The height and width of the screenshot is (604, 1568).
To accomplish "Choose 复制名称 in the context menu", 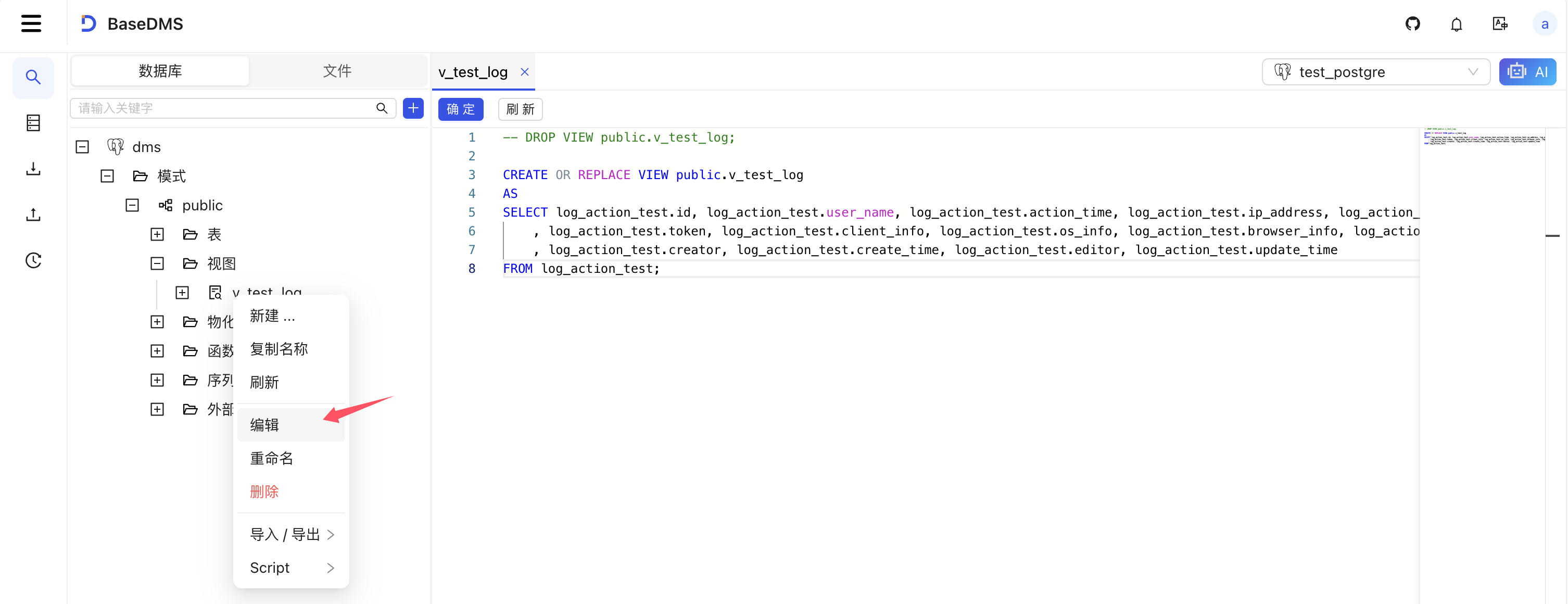I will [x=291, y=349].
